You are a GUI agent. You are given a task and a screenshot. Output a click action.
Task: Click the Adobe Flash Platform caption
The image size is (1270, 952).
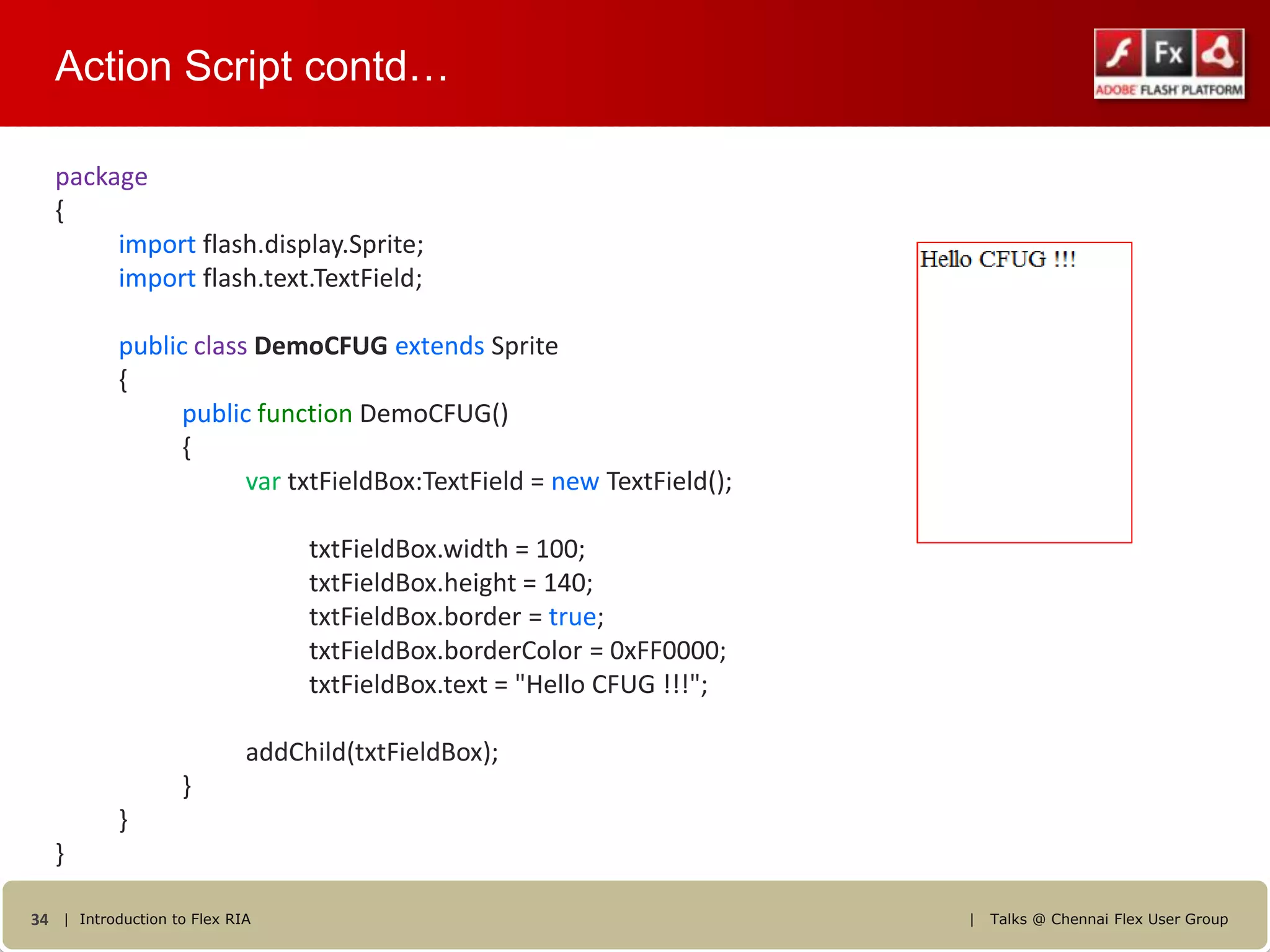click(x=1169, y=90)
